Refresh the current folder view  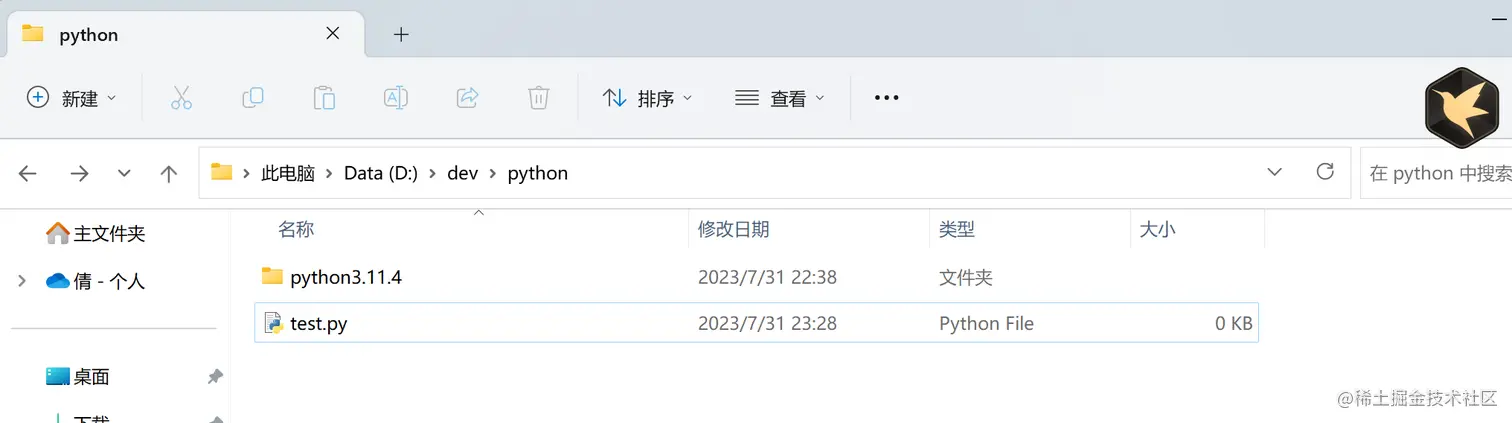click(1325, 172)
